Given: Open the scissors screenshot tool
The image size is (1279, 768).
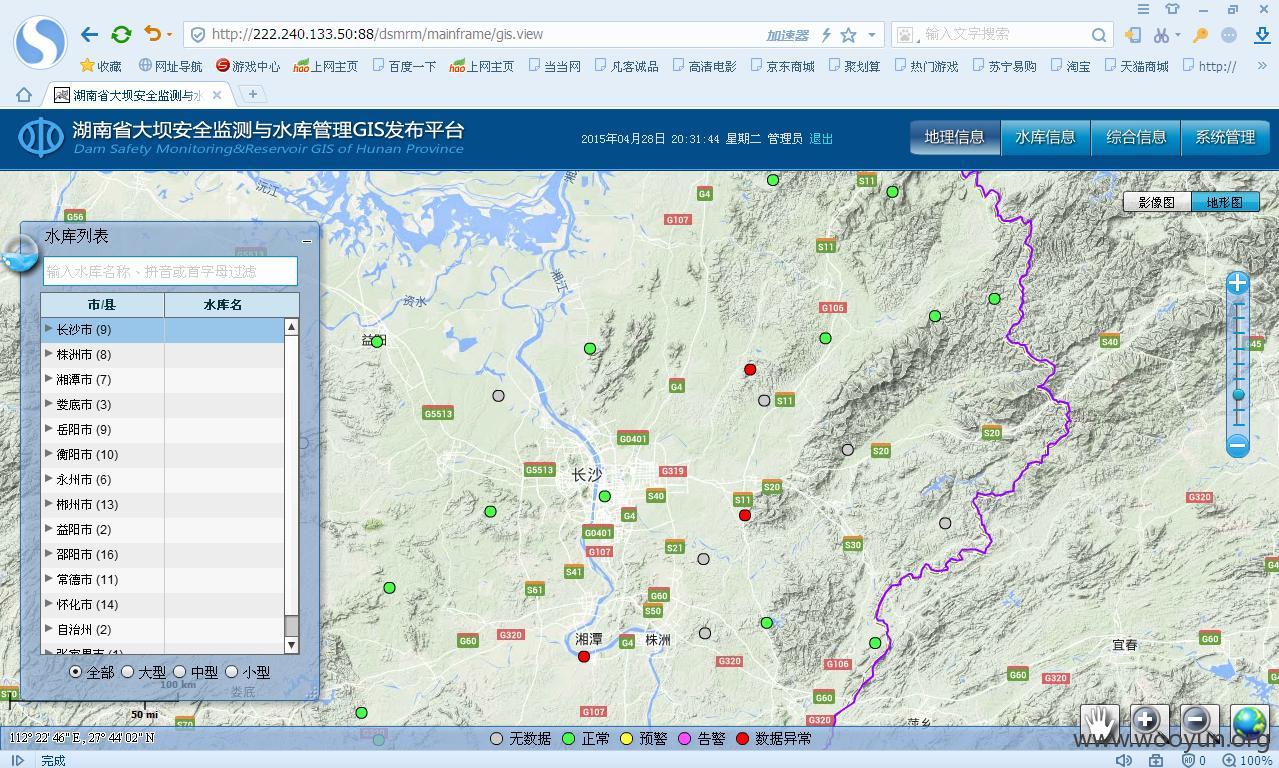Looking at the screenshot, I should (1160, 35).
